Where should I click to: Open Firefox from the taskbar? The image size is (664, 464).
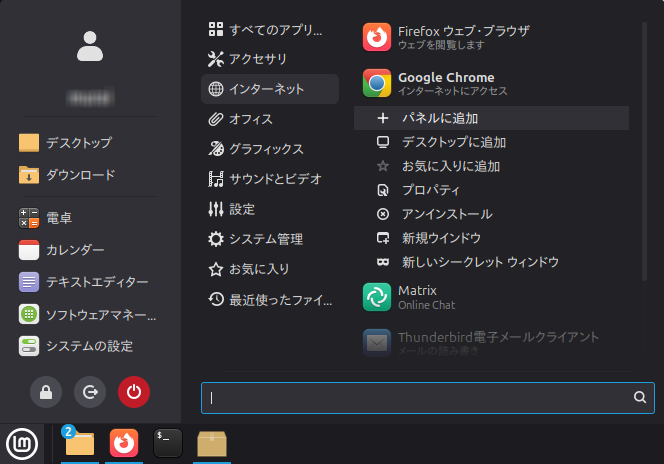click(124, 443)
